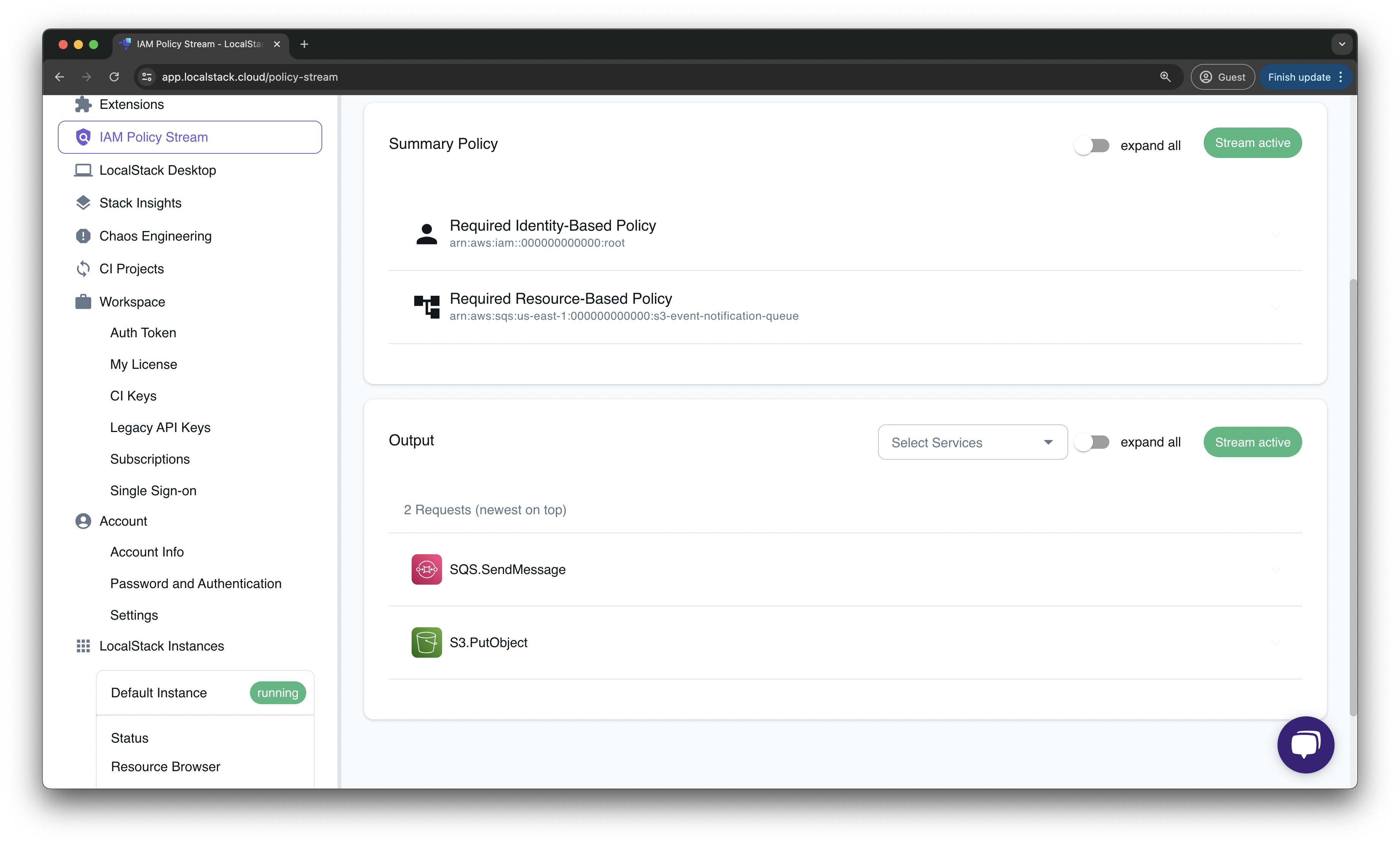Click the IAM Policy Stream sidebar icon
1400x845 pixels.
click(82, 137)
